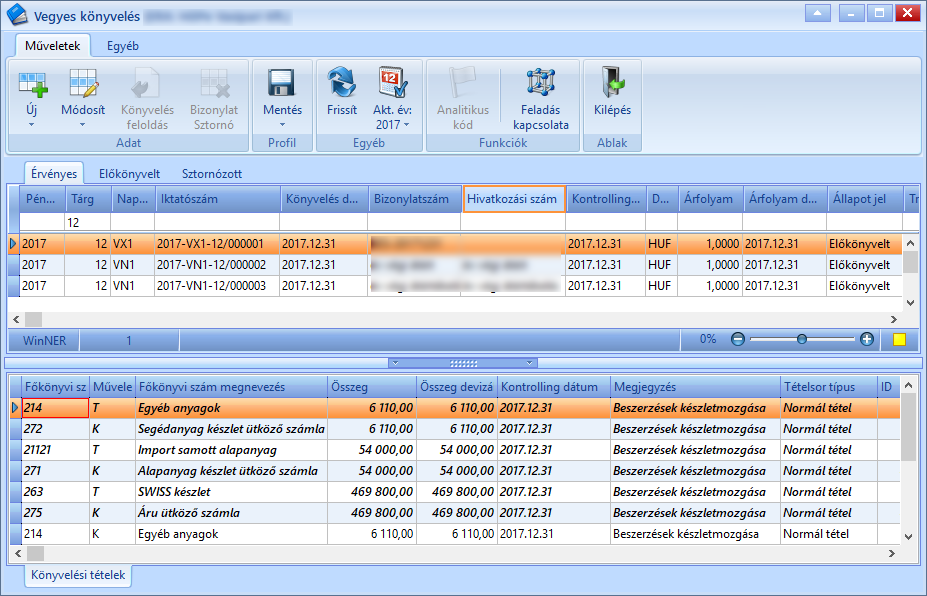
Task: Select the Előkönyvelt tab
Action: coord(129,174)
